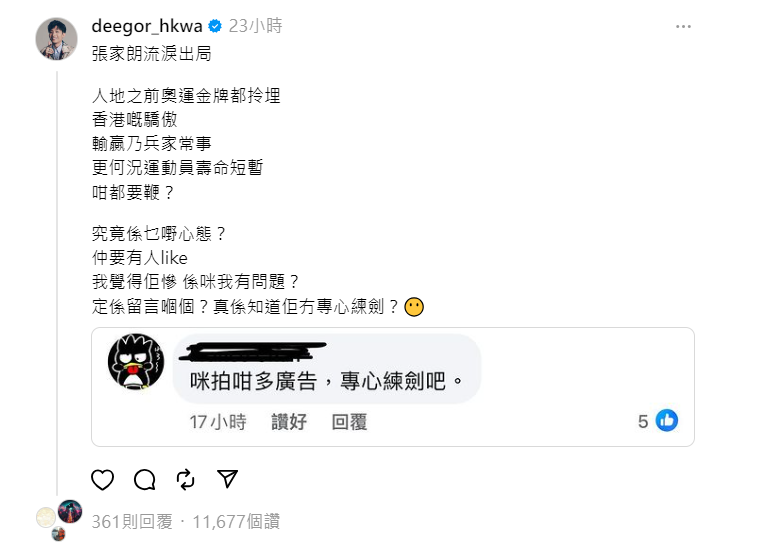Repost using the circular arrows icon
Screen dimensions: 781x553
coord(186,480)
